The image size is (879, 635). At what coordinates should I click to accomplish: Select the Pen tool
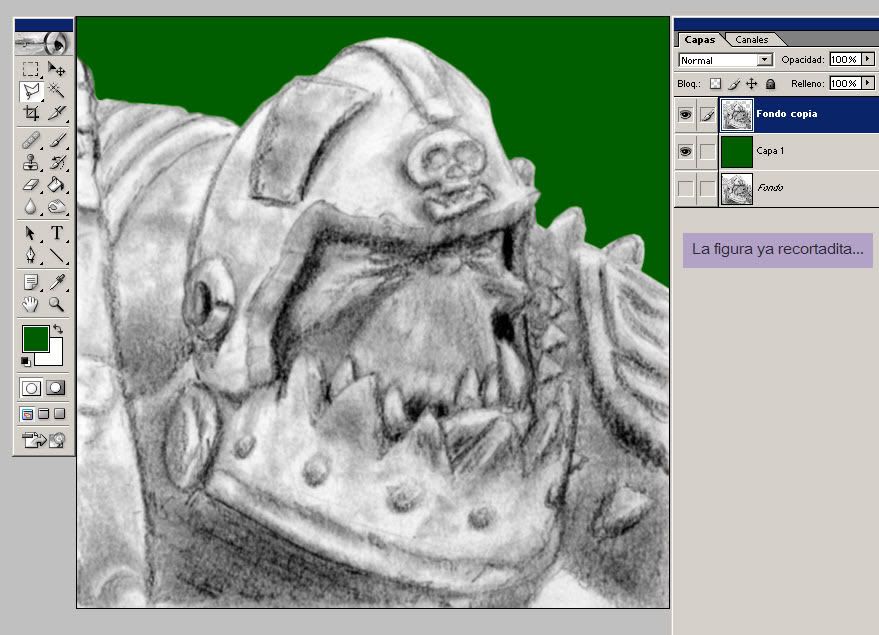30,255
